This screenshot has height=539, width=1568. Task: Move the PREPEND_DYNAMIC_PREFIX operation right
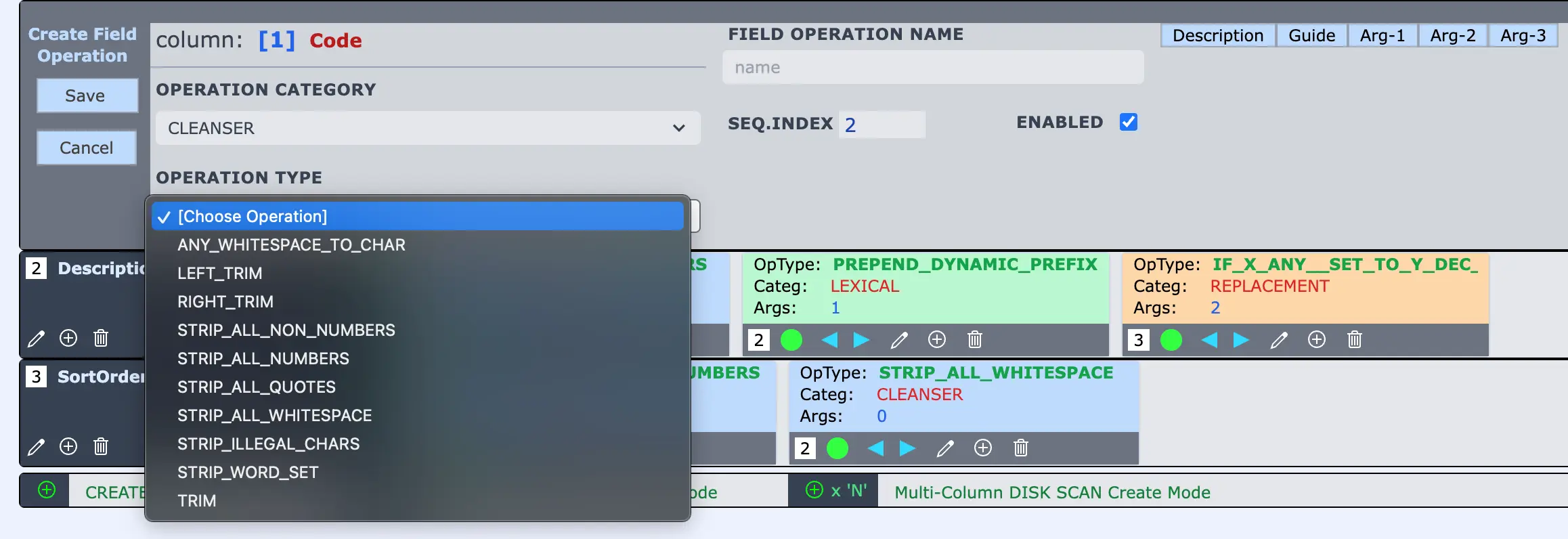(x=861, y=339)
